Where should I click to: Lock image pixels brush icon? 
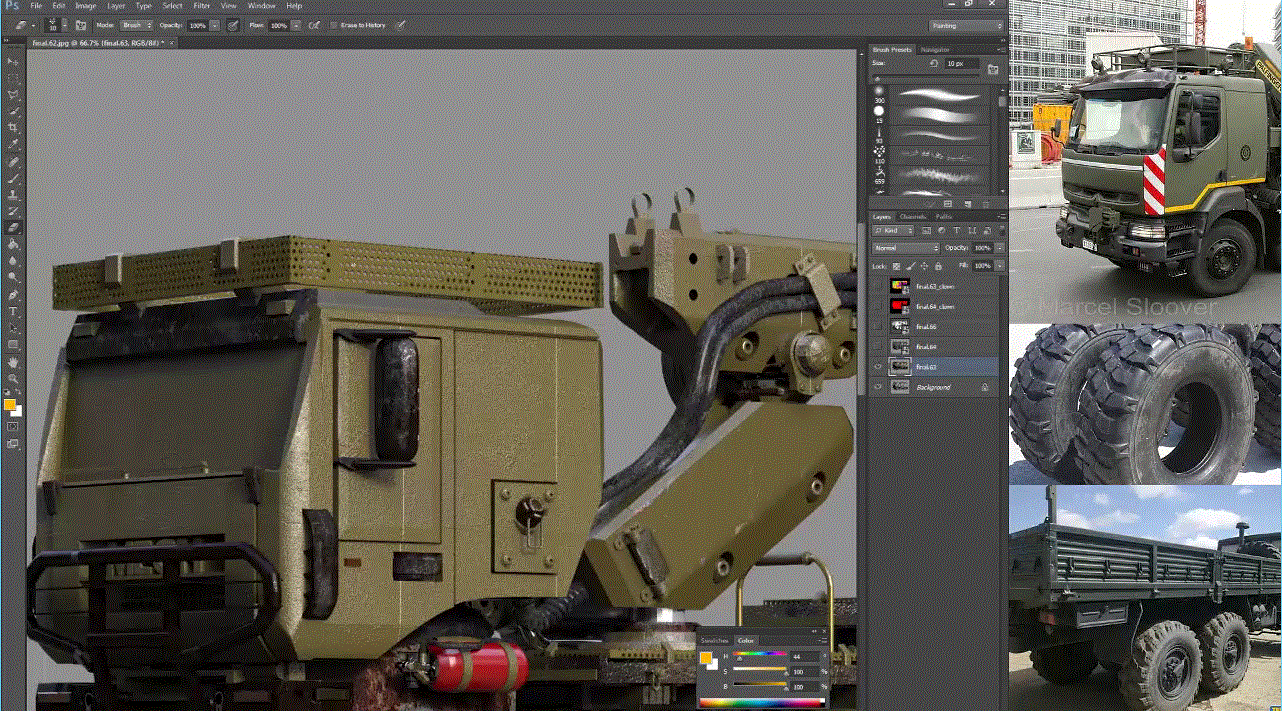(x=911, y=266)
